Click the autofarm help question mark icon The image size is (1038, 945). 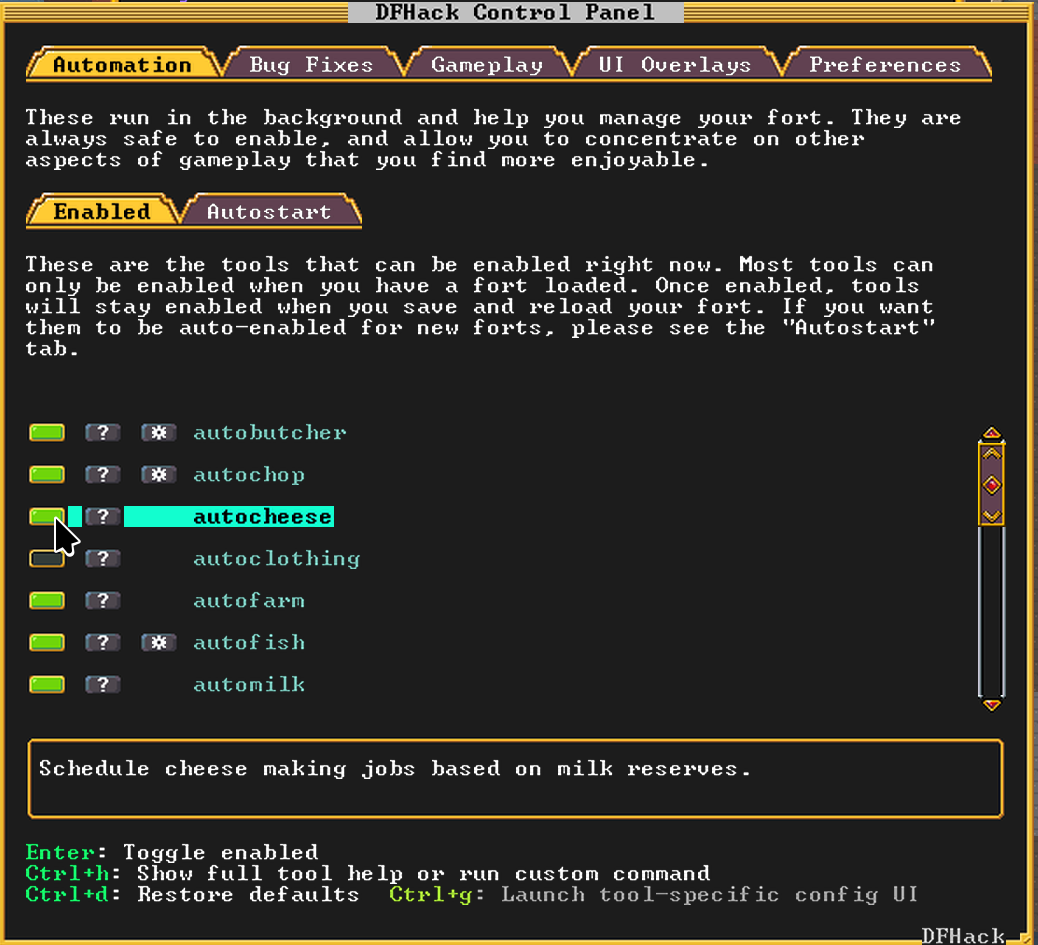coord(102,600)
